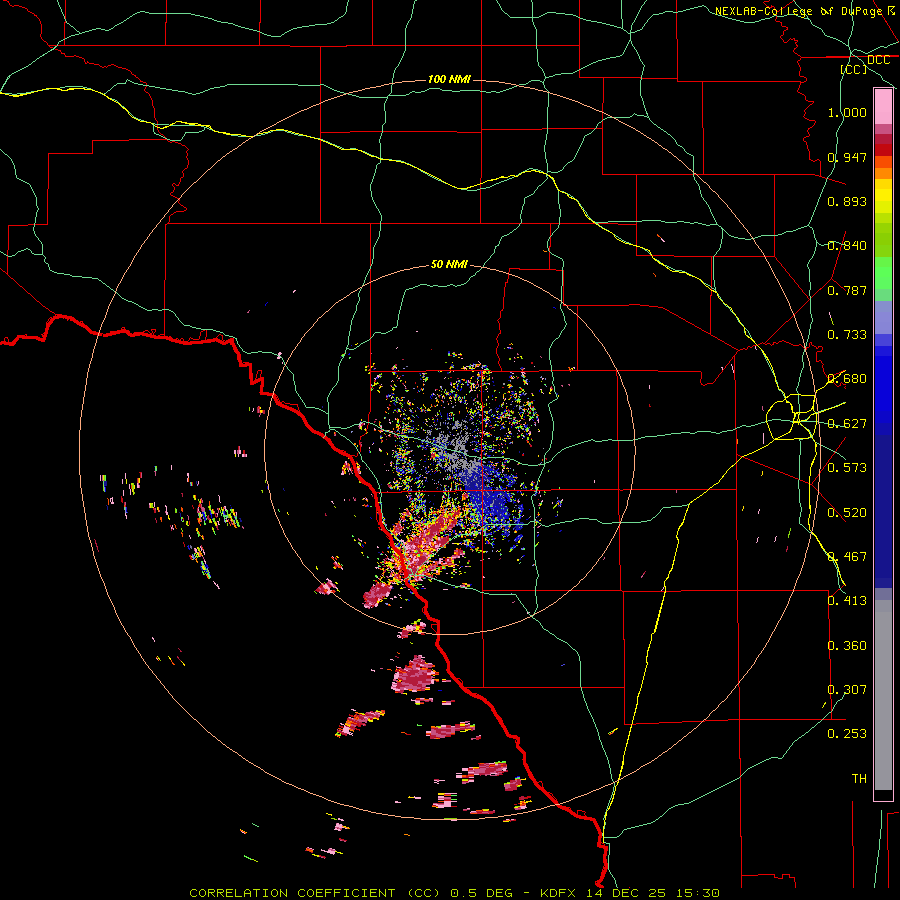The image size is (900, 900).
Task: Click the 1.000 legend value
Action: [x=847, y=112]
